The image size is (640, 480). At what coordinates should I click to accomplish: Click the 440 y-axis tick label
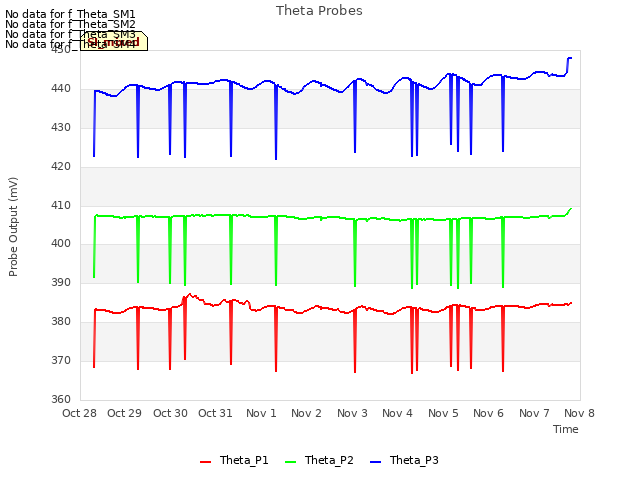coord(61,89)
